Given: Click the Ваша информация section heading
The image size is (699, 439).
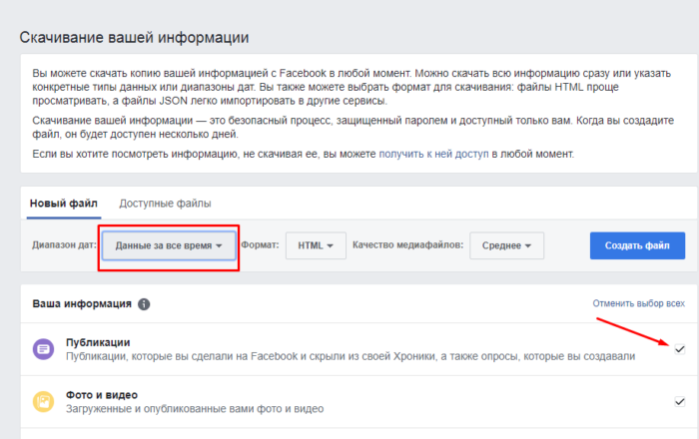Looking at the screenshot, I should point(82,304).
